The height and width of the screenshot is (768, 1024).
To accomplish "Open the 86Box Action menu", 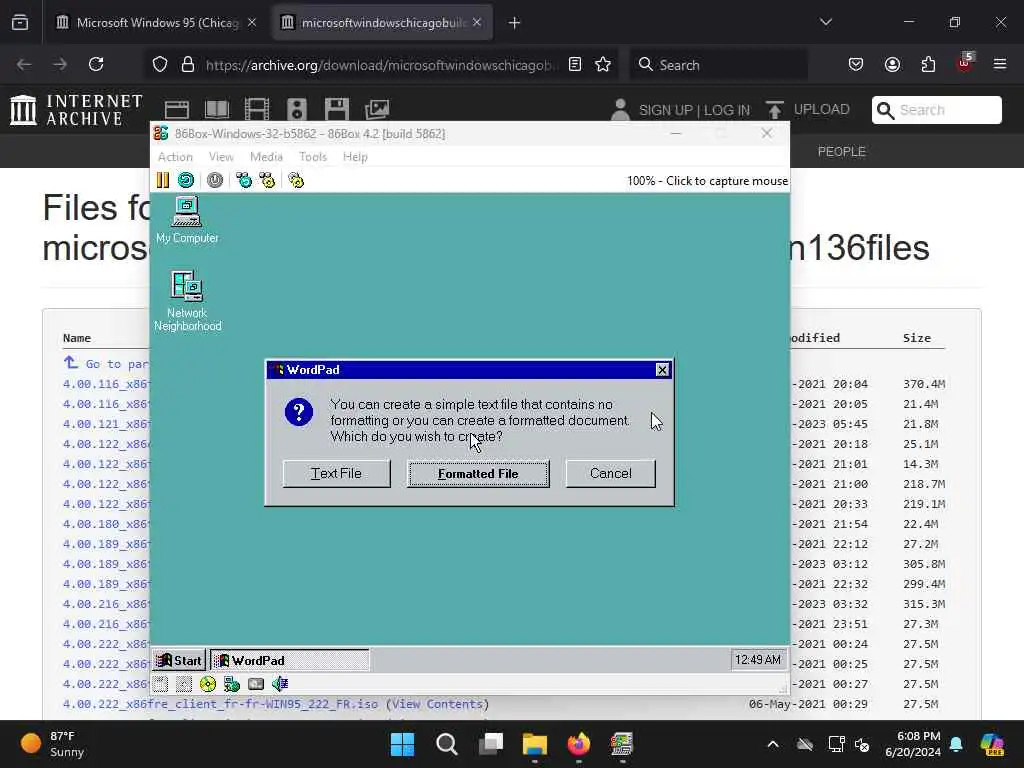I will (x=175, y=157).
